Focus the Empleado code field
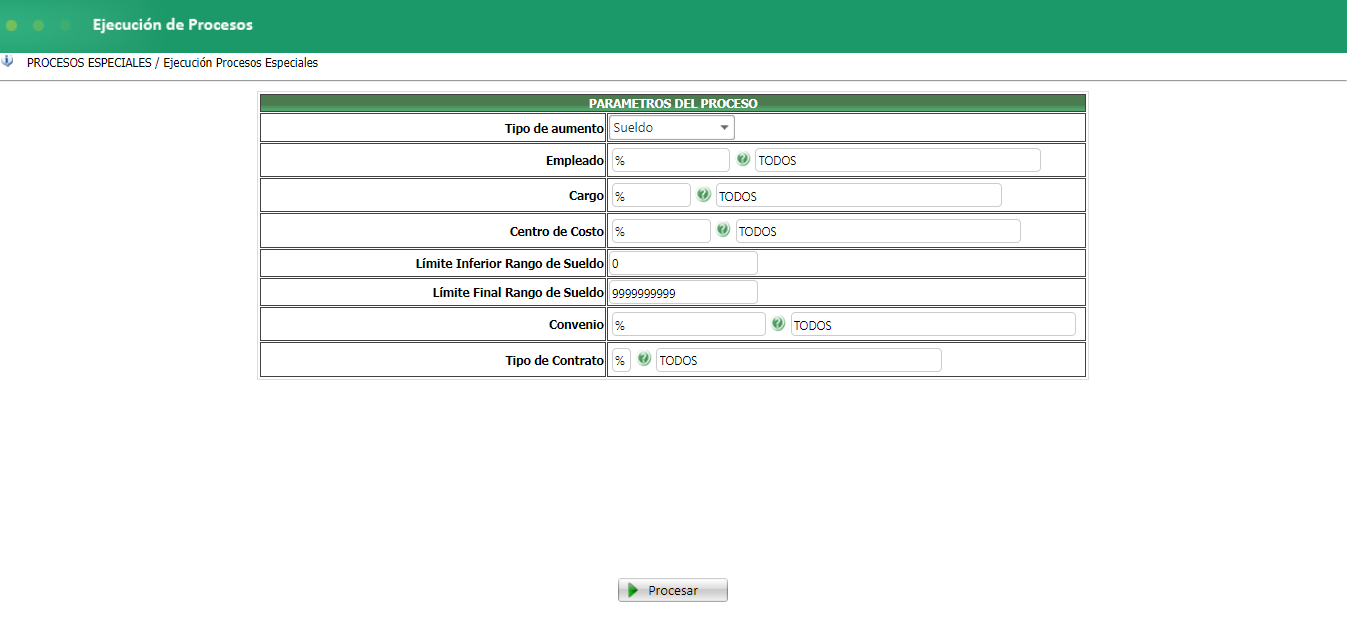 pyautogui.click(x=670, y=160)
